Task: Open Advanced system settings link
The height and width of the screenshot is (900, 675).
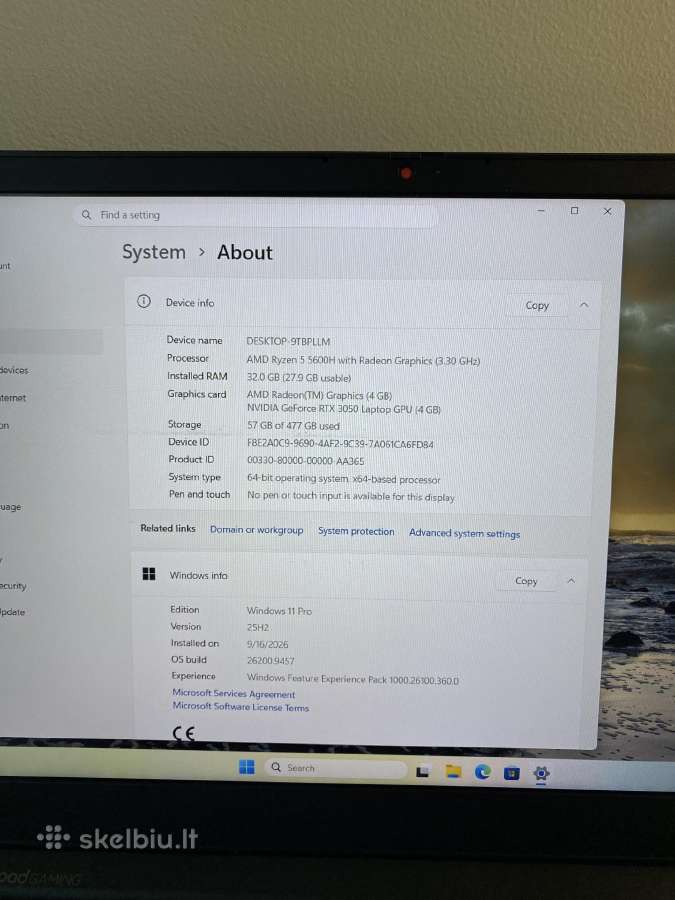Action: [x=464, y=533]
